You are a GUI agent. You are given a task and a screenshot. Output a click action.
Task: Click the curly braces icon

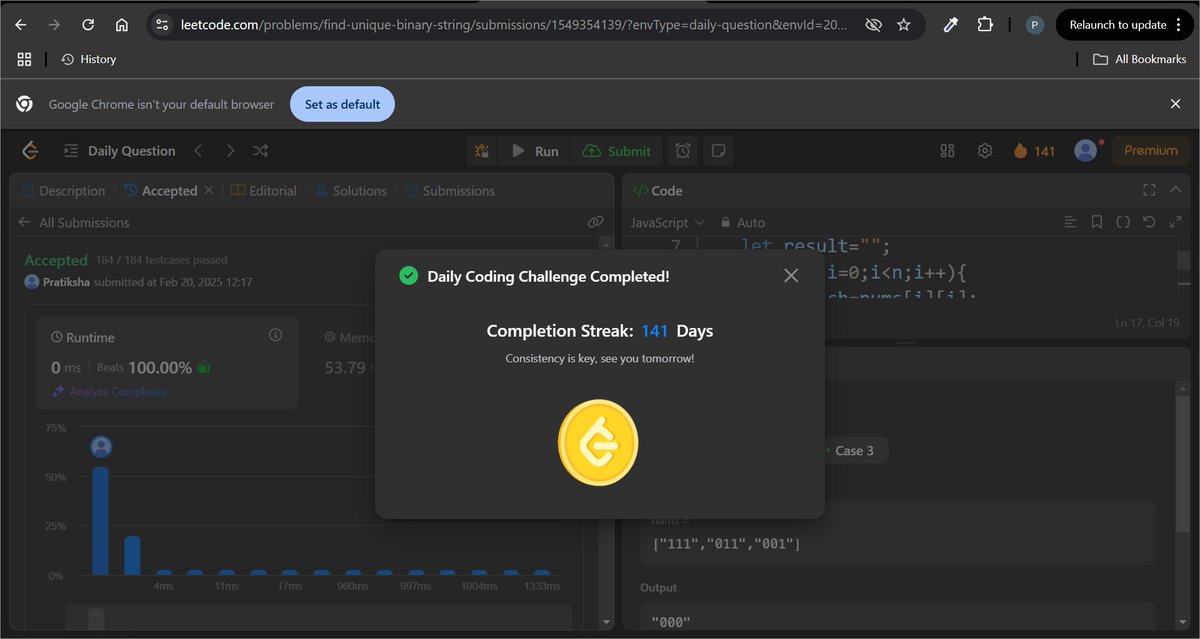click(x=1122, y=222)
